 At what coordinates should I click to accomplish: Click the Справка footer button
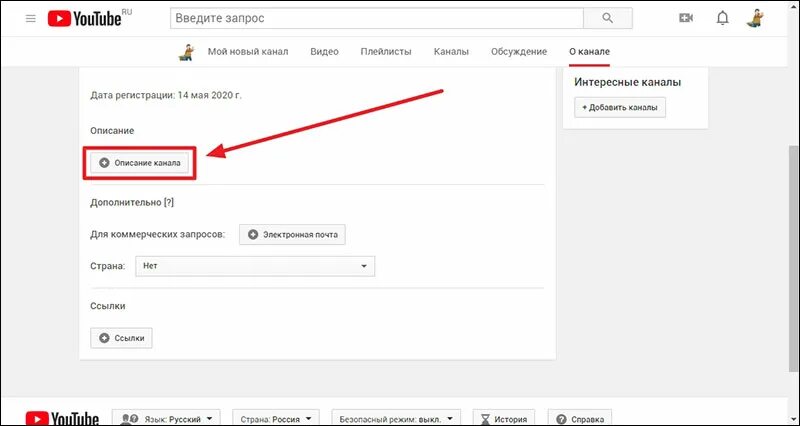580,419
